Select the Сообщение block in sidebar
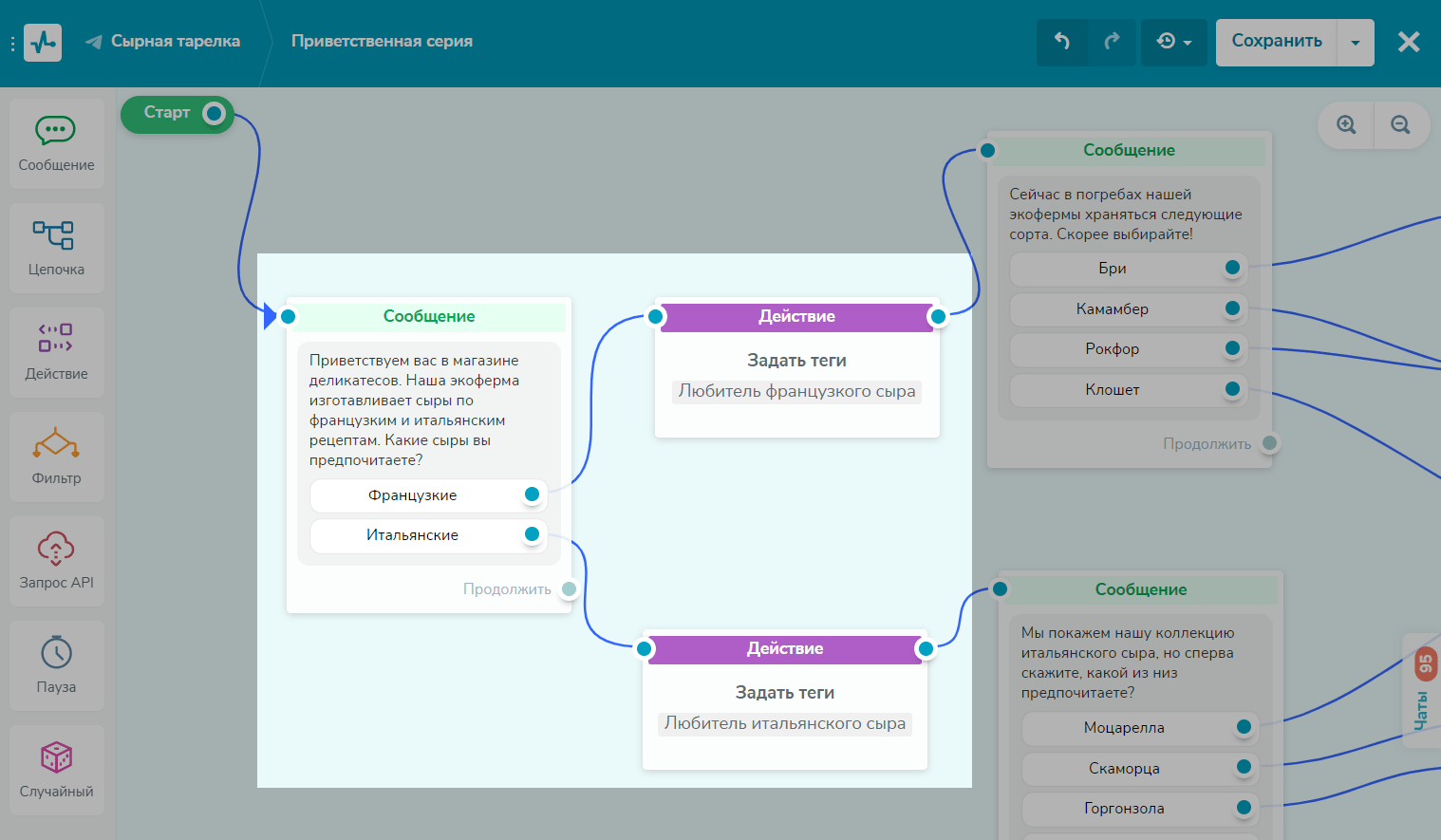This screenshot has width=1441, height=840. point(56,143)
